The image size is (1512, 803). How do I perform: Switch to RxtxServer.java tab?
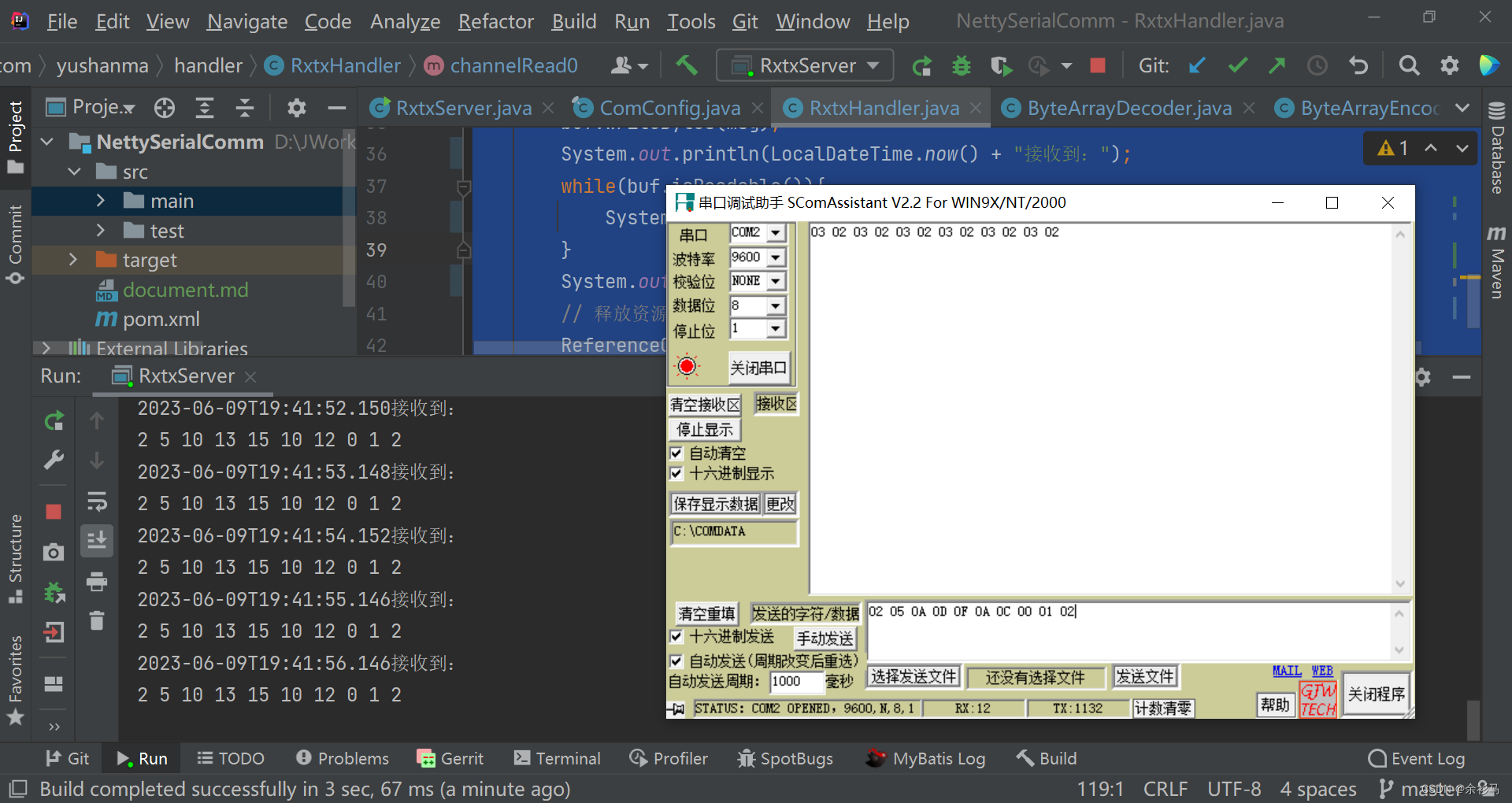click(x=463, y=108)
